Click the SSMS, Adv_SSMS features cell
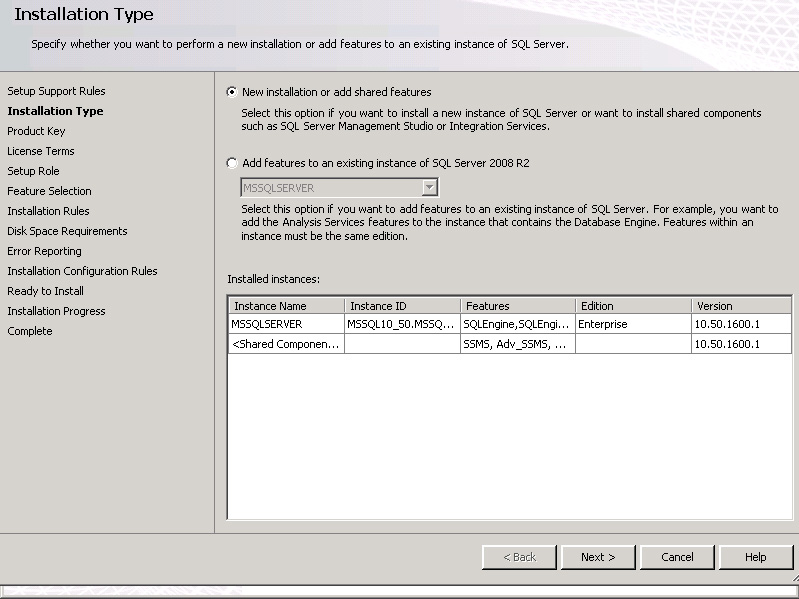This screenshot has height=599, width=799. (518, 344)
